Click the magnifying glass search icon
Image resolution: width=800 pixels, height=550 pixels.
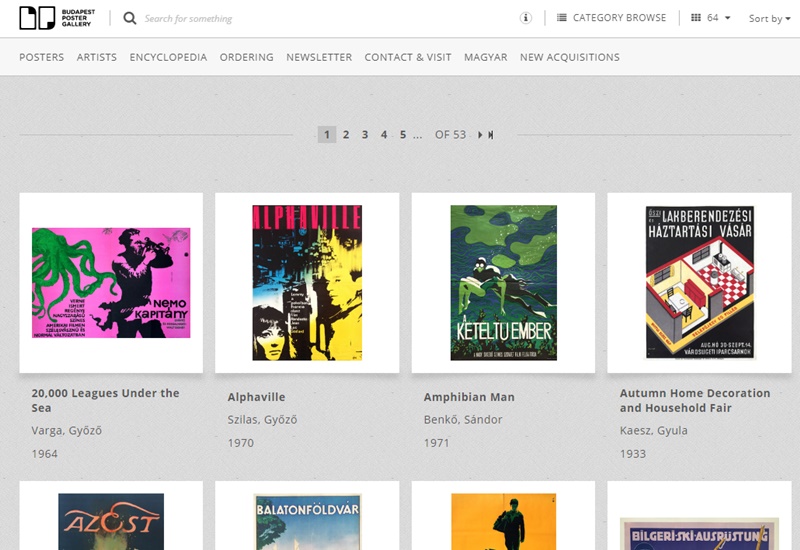point(130,18)
